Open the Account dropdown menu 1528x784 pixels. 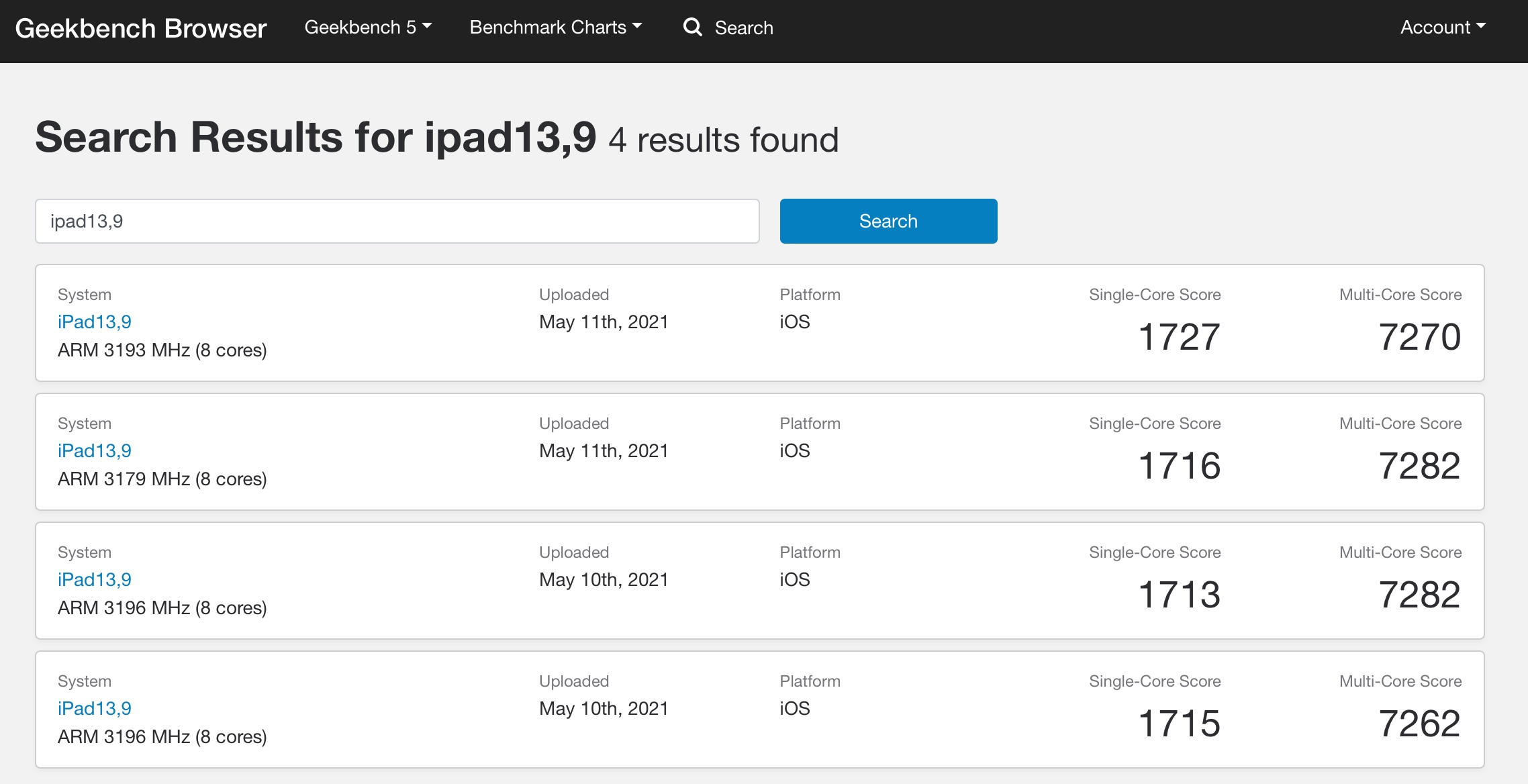(x=1442, y=28)
